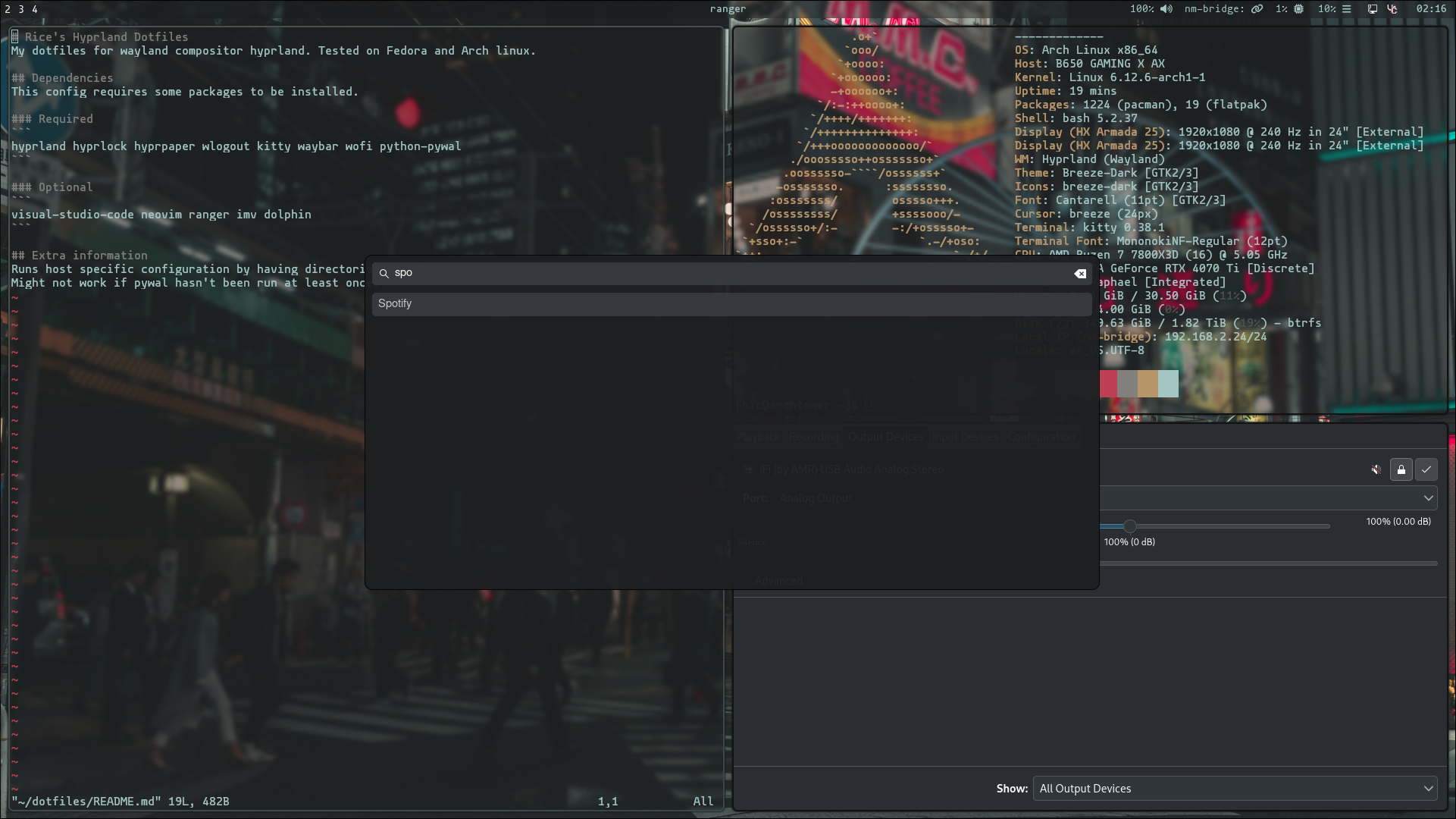
Task: Switch to workspace 4 in top bar
Action: click(x=35, y=9)
